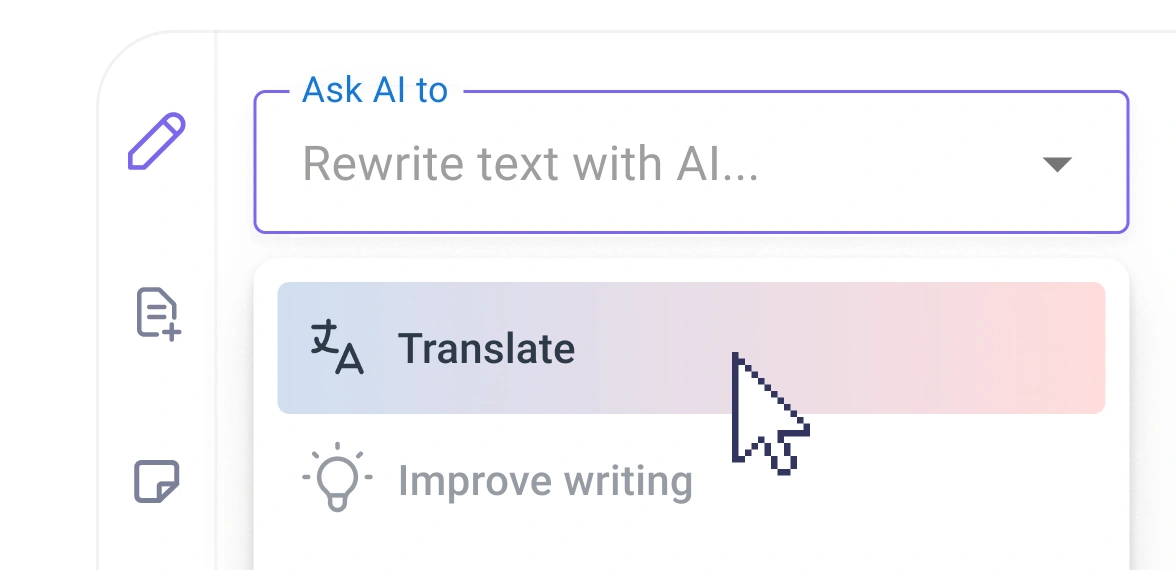Click blank area inside the Ask AI field
This screenshot has width=1176, height=570.
[x=900, y=164]
